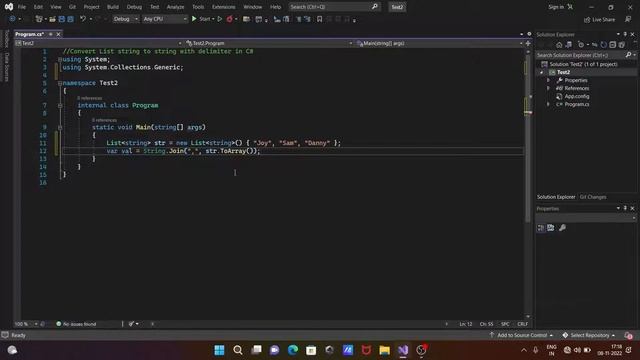The height and width of the screenshot is (360, 640).
Task: Click Collapse All icon in Solution Explorer
Action: pos(613,44)
